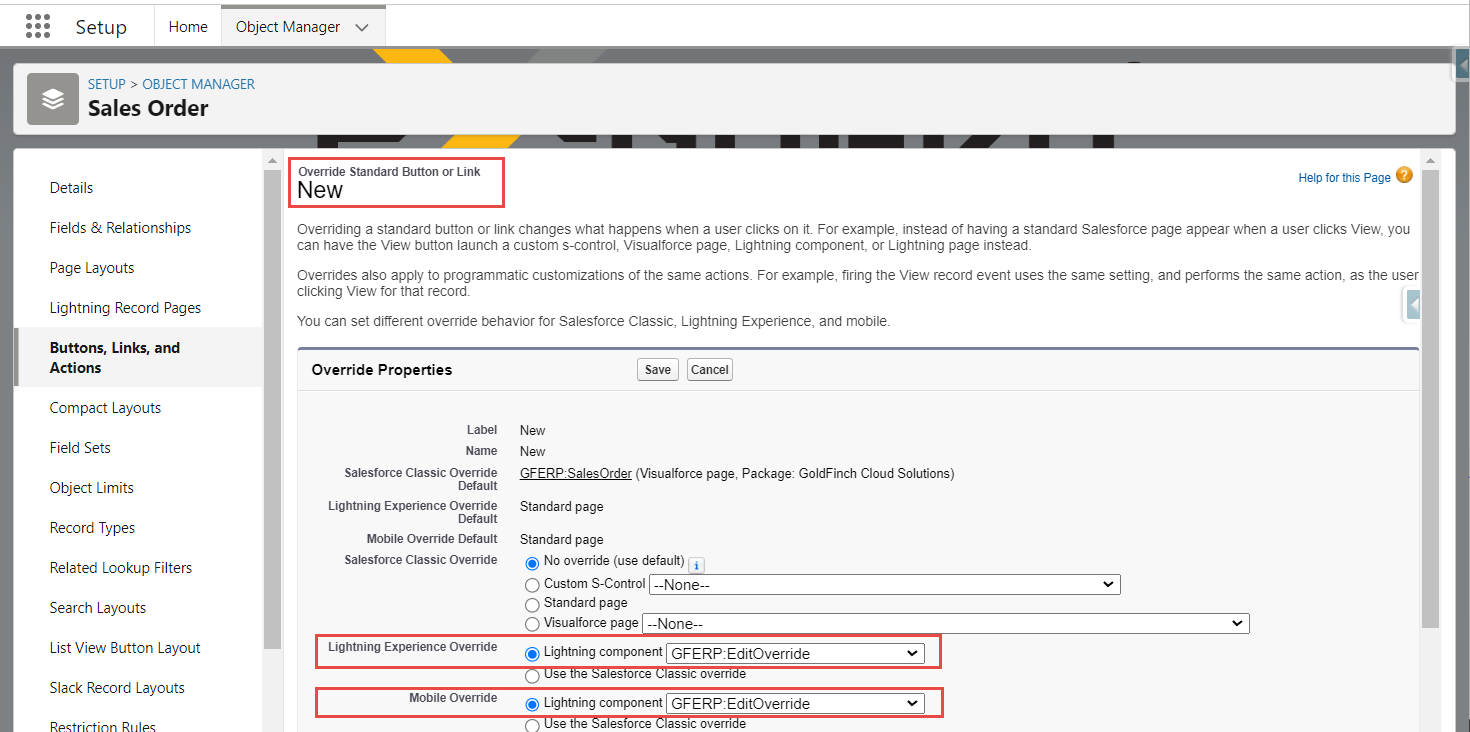This screenshot has height=732, width=1470.
Task: Open Compact Layouts sidebar item
Action: (x=105, y=408)
